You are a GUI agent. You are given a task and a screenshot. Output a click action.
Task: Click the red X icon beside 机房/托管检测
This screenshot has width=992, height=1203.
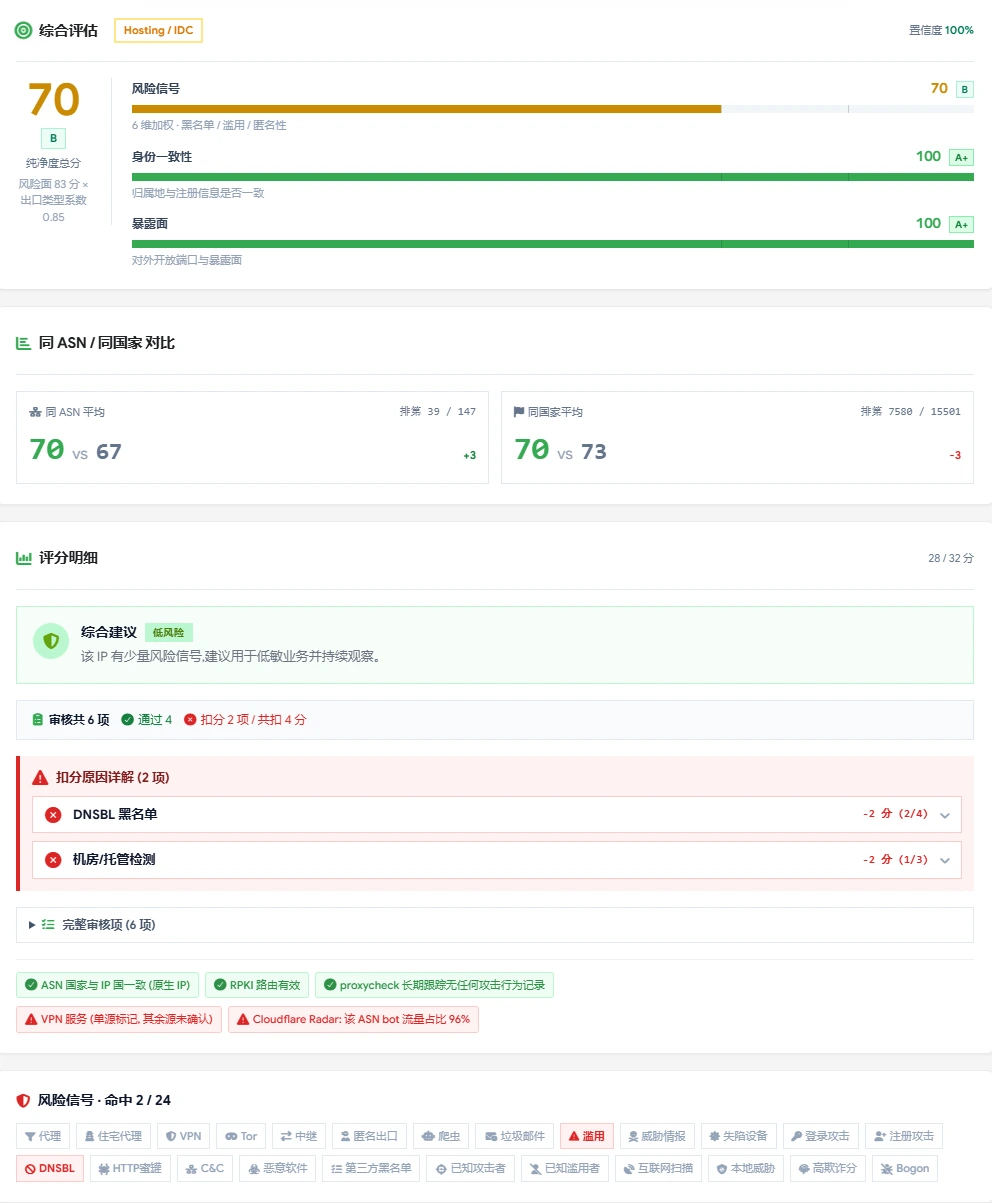(53, 860)
